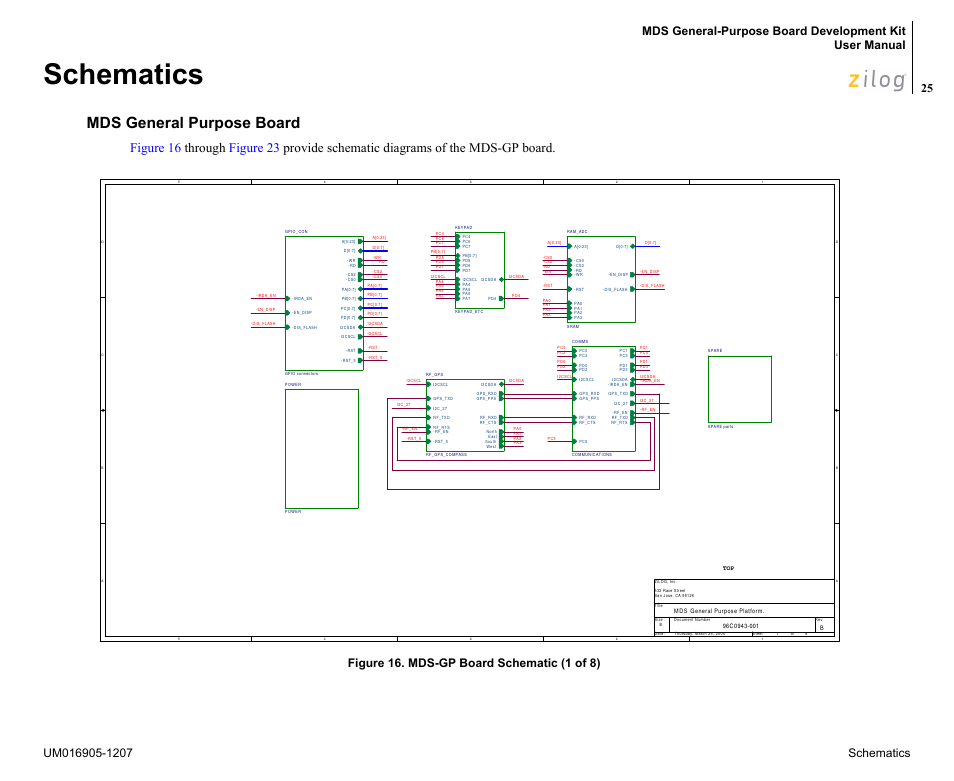The height and width of the screenshot is (781, 954).
Task: Click the "GPIO connectors" label under the GPIO block
Action: coord(301,374)
